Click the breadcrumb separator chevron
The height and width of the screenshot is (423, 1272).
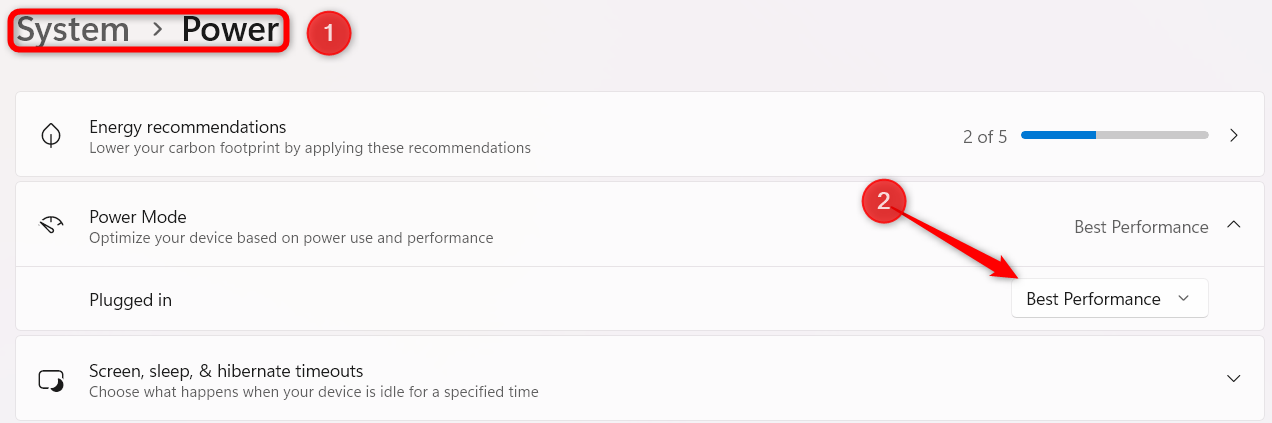pyautogui.click(x=156, y=30)
